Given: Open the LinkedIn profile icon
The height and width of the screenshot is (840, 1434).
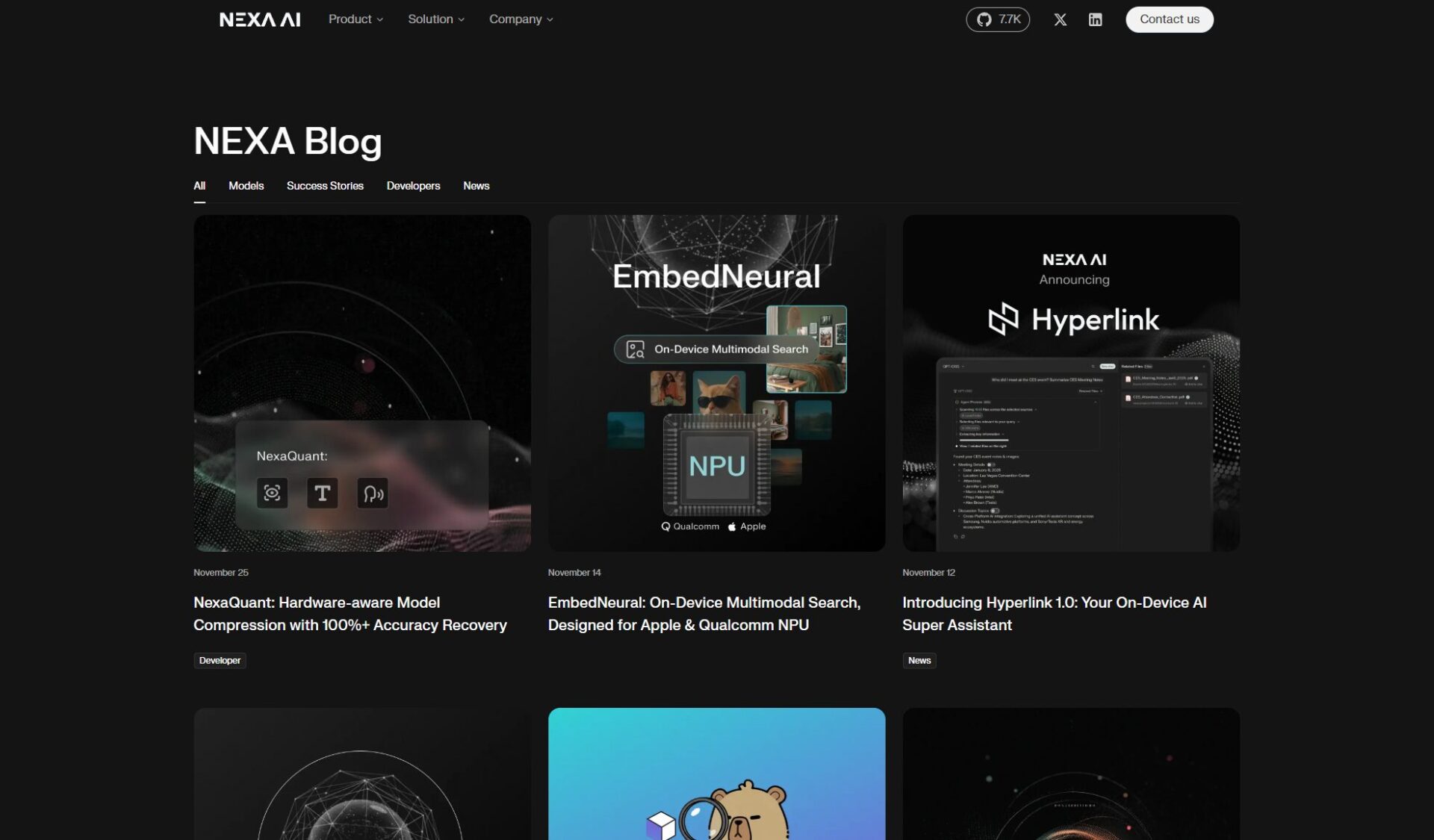Looking at the screenshot, I should pyautogui.click(x=1095, y=19).
